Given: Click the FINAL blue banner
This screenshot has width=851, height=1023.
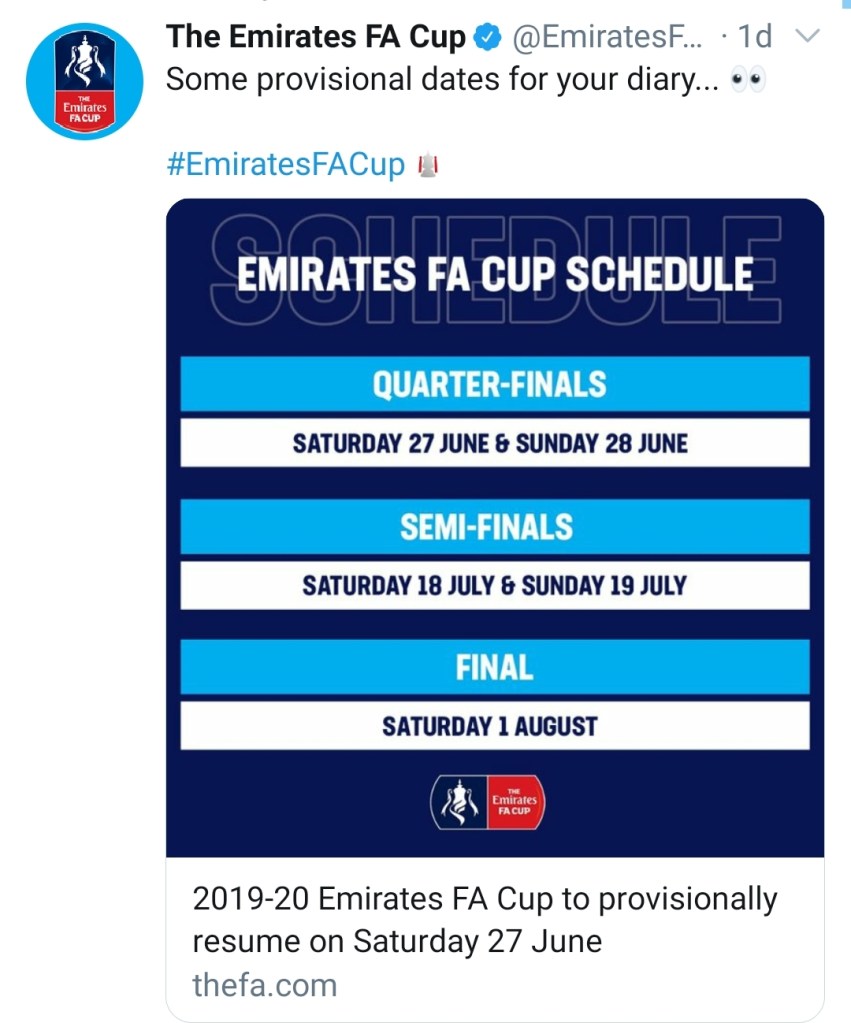Looking at the screenshot, I should pos(494,667).
